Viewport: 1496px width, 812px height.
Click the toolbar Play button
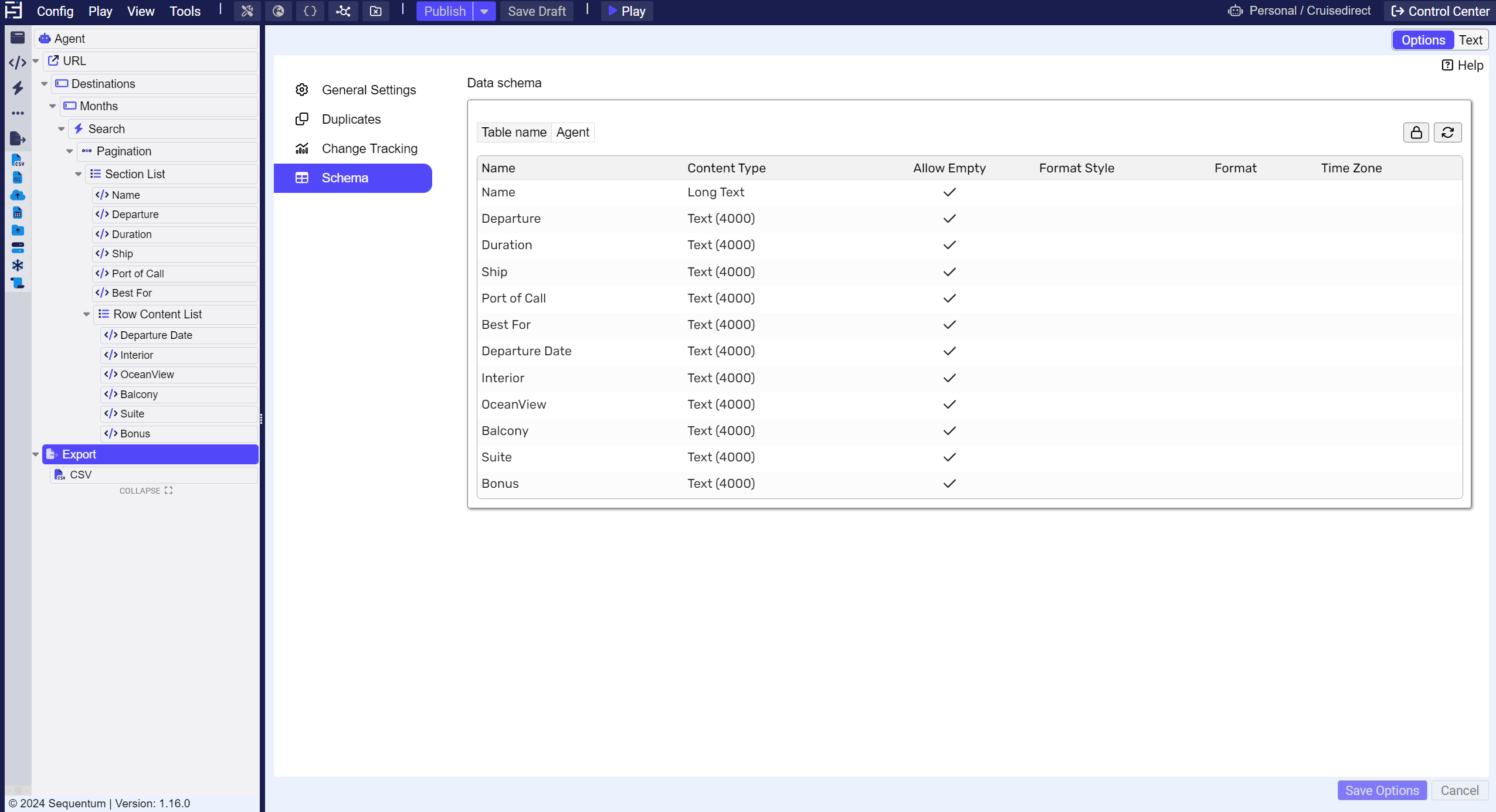[x=627, y=11]
